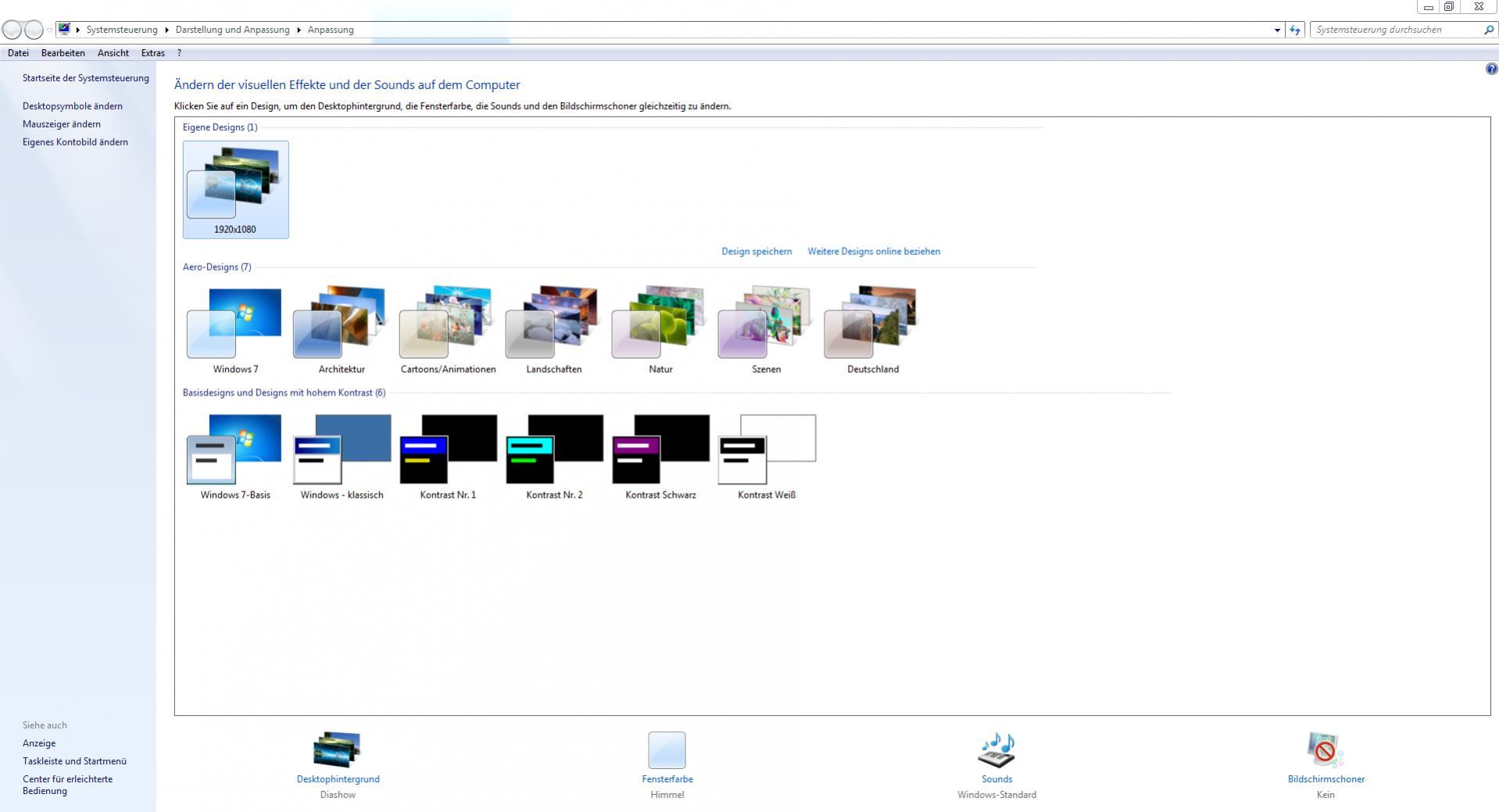This screenshot has width=1499, height=812.
Task: Focus the Systemsteuerung durchsuchen search field
Action: (1397, 30)
